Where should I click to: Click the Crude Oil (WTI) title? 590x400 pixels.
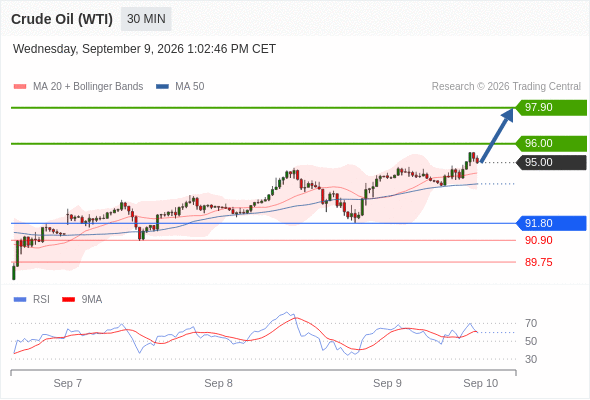click(x=62, y=19)
